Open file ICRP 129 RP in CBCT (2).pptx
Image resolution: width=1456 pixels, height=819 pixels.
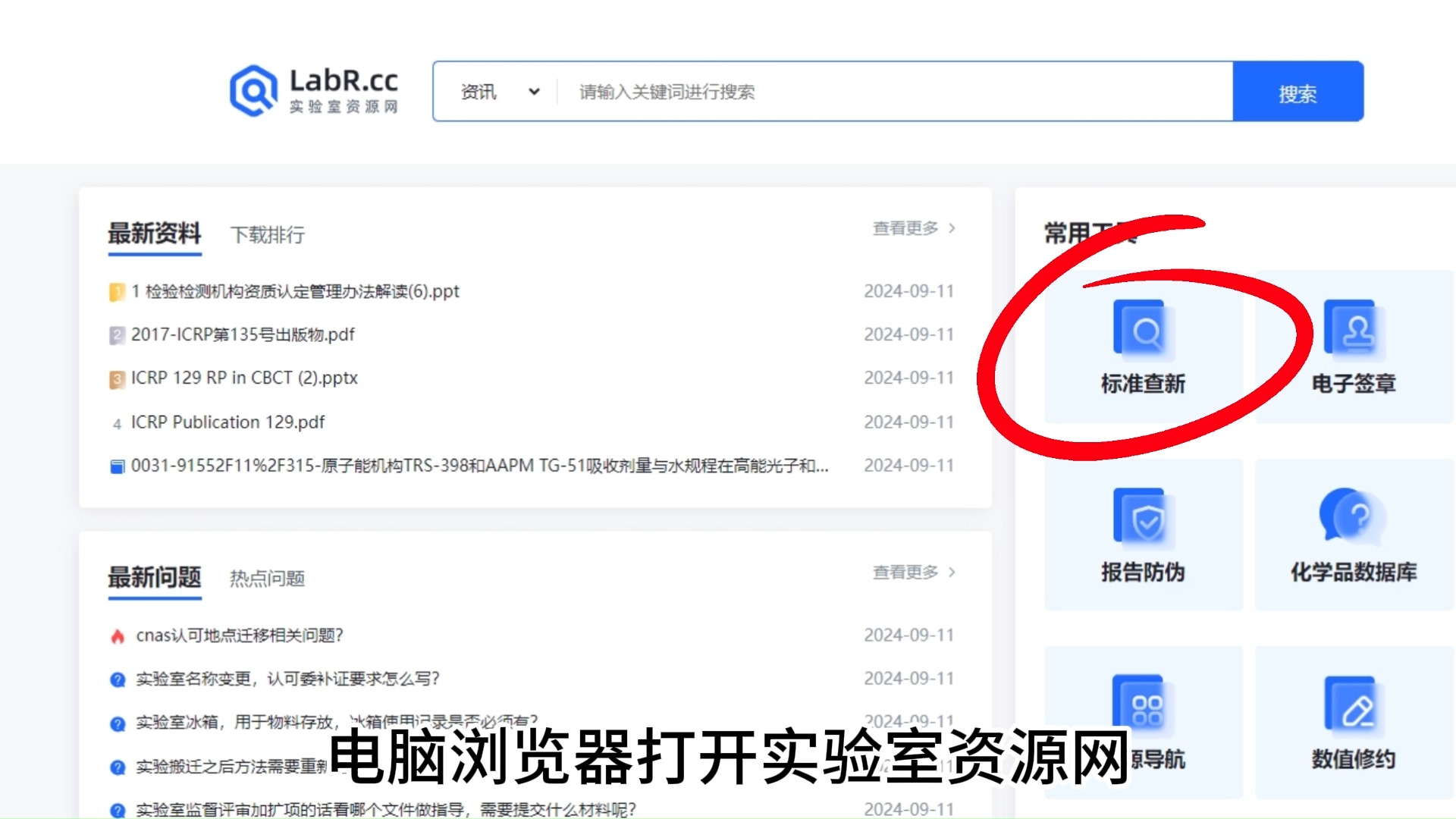244,378
